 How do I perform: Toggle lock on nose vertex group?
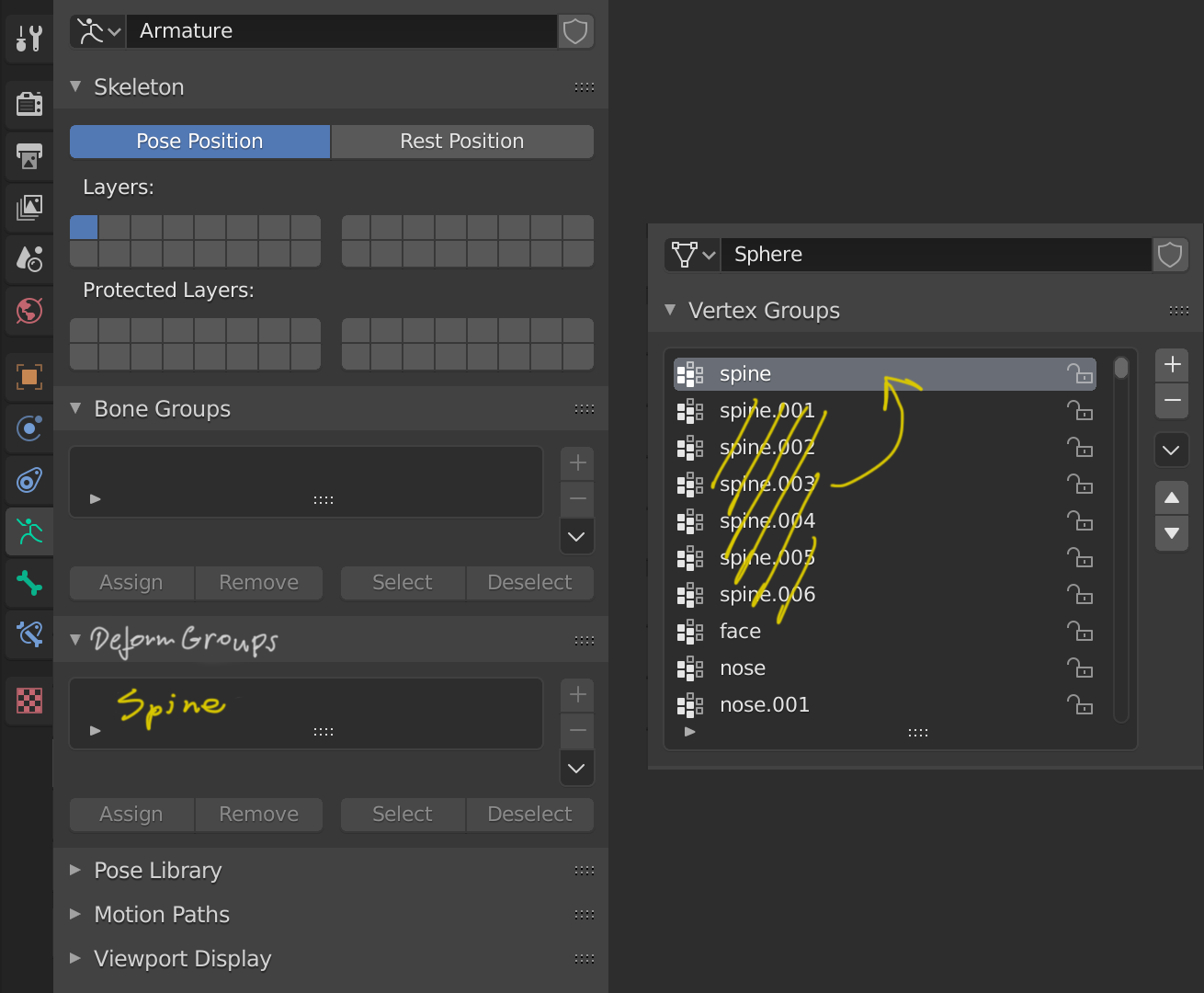pyautogui.click(x=1080, y=668)
